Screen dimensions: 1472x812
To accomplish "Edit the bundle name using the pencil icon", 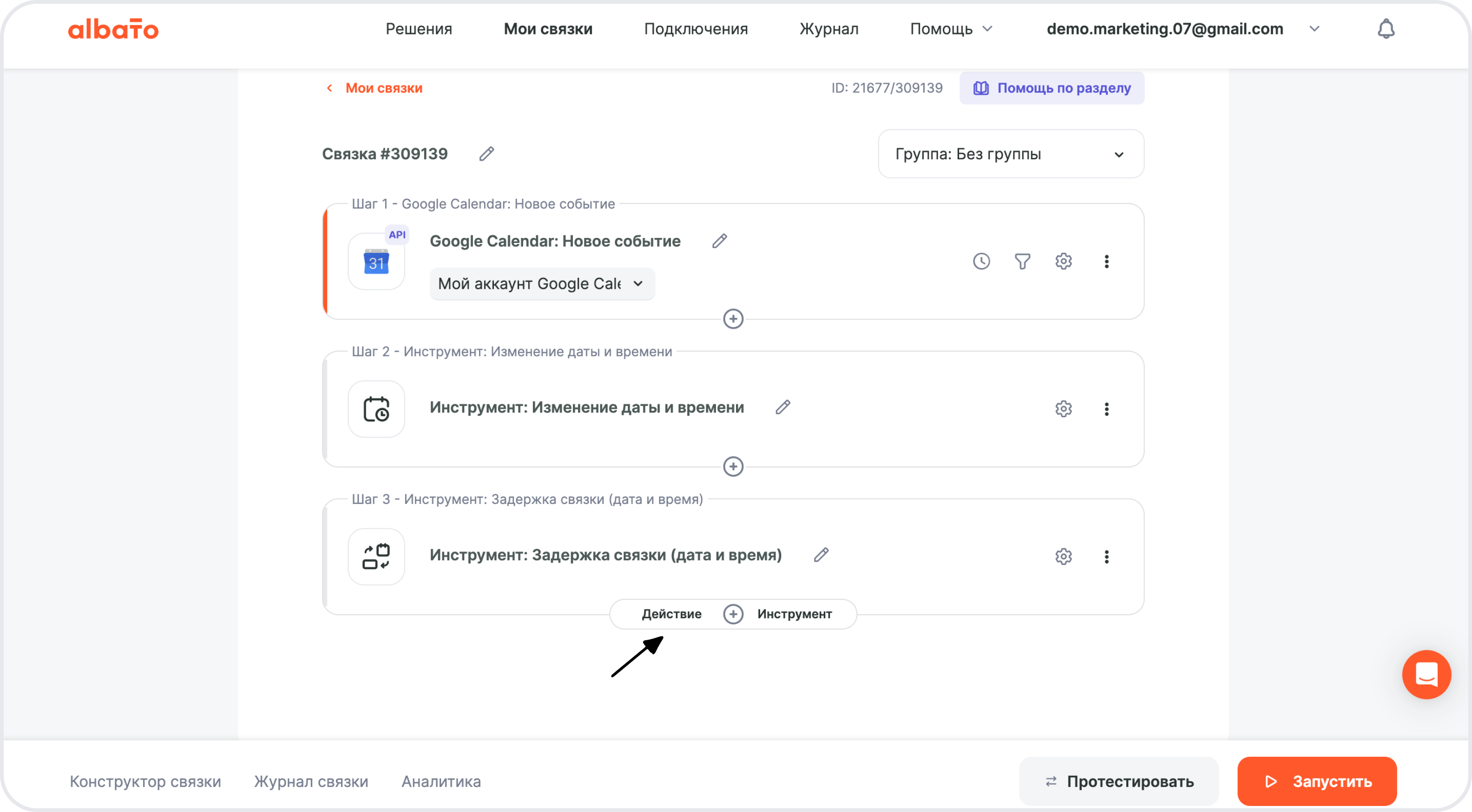I will 487,154.
